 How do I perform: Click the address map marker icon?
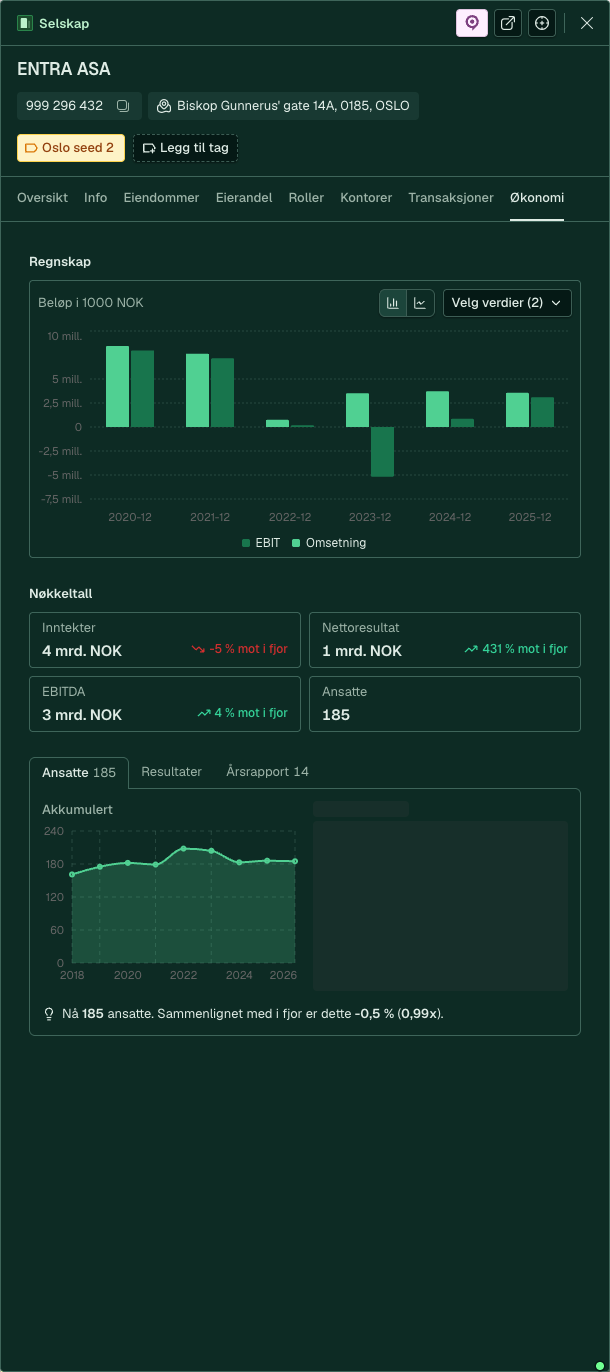(164, 106)
